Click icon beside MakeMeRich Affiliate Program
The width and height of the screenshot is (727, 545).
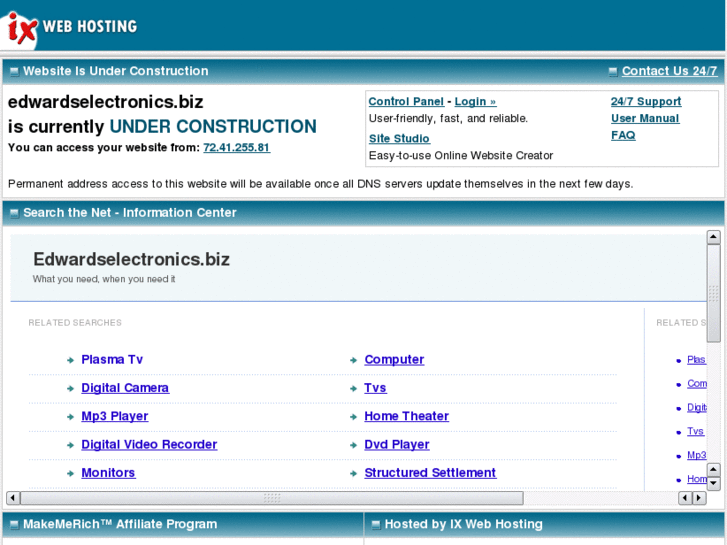click(14, 525)
